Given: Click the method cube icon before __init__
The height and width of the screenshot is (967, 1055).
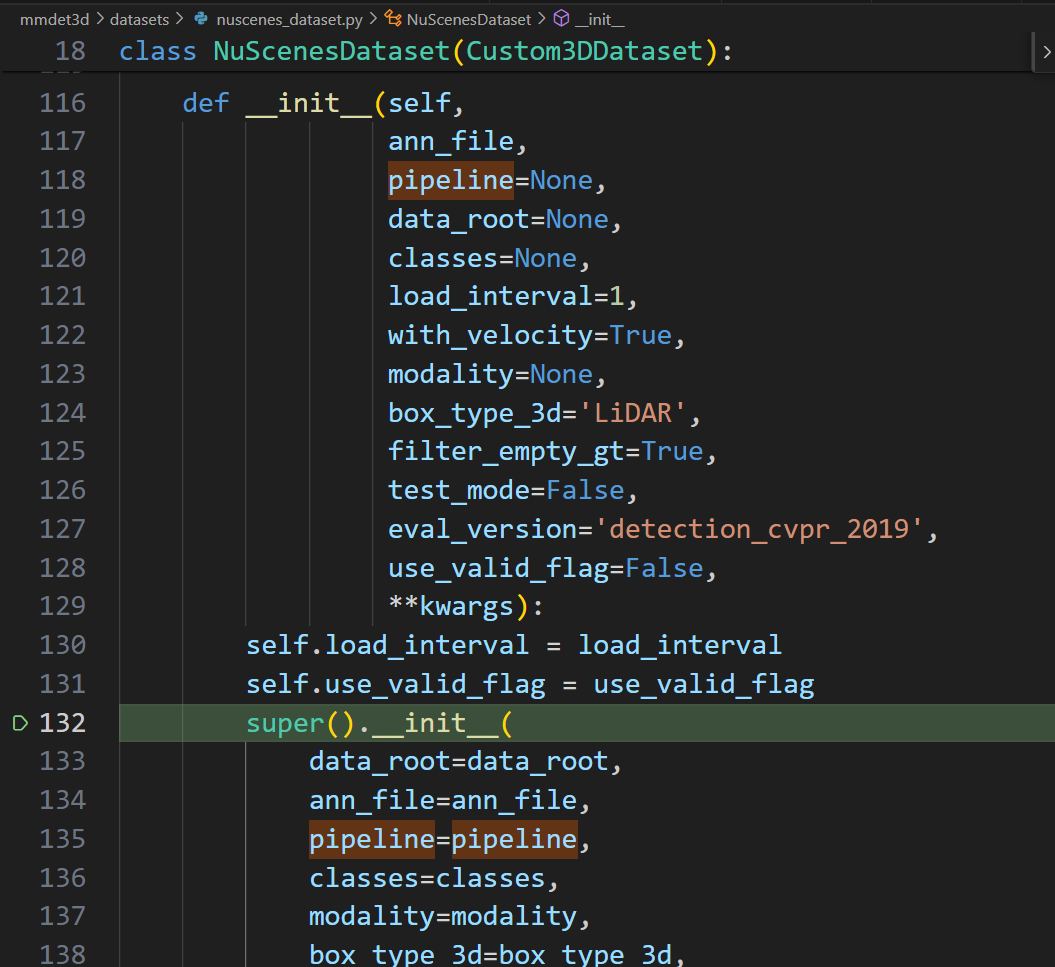Looking at the screenshot, I should (561, 19).
